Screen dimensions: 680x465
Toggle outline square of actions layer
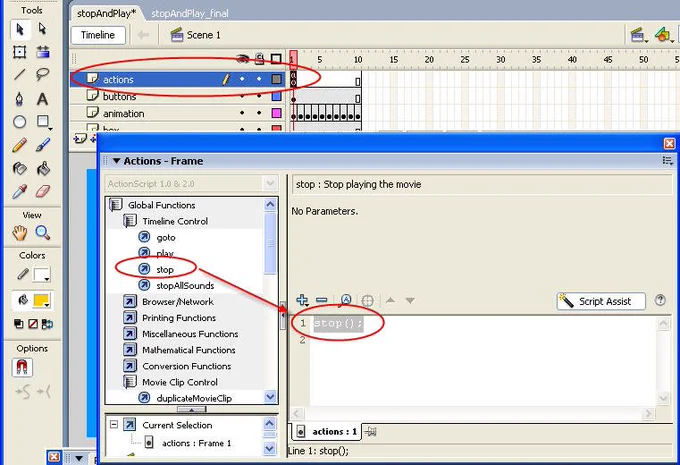pos(276,79)
